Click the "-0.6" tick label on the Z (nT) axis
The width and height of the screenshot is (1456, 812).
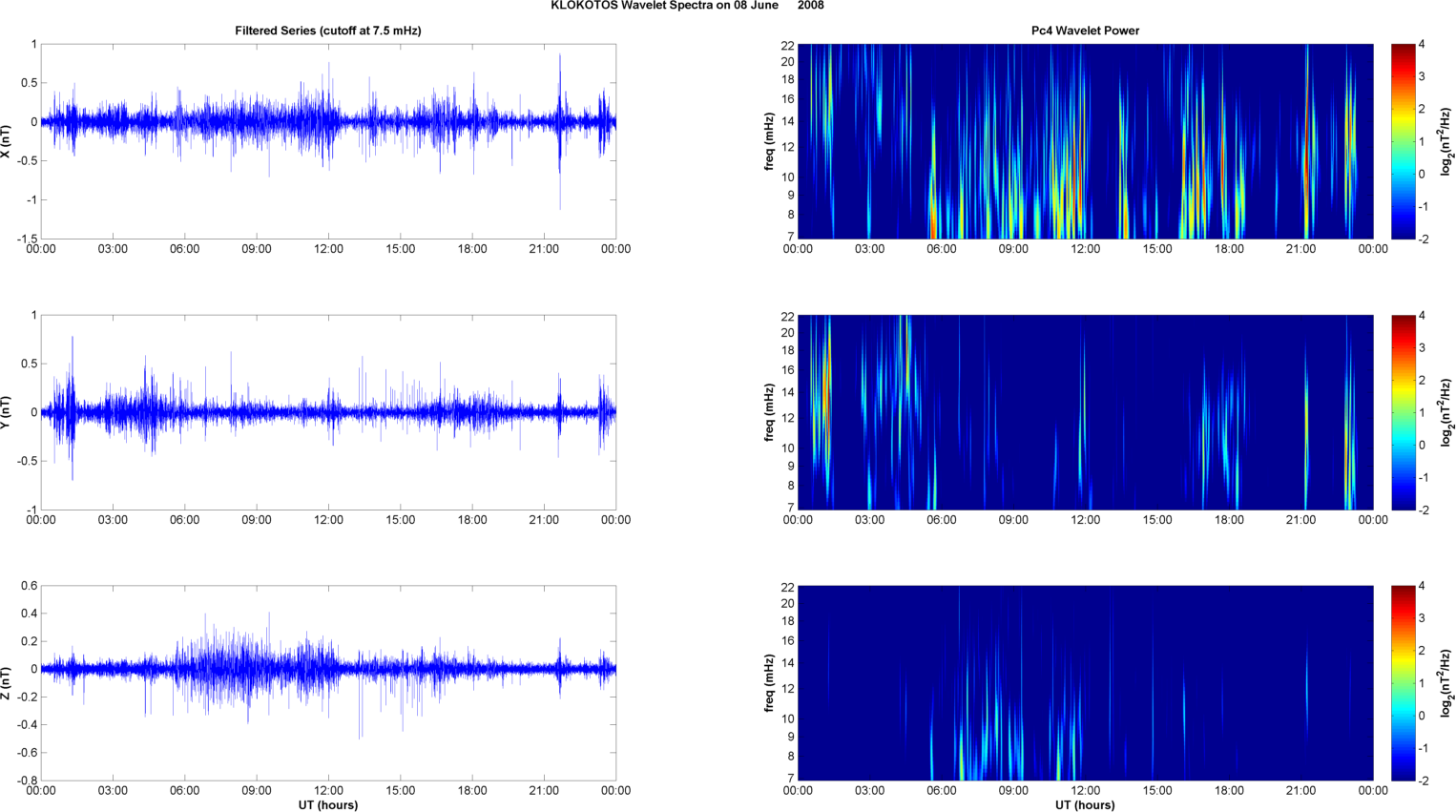coord(28,753)
